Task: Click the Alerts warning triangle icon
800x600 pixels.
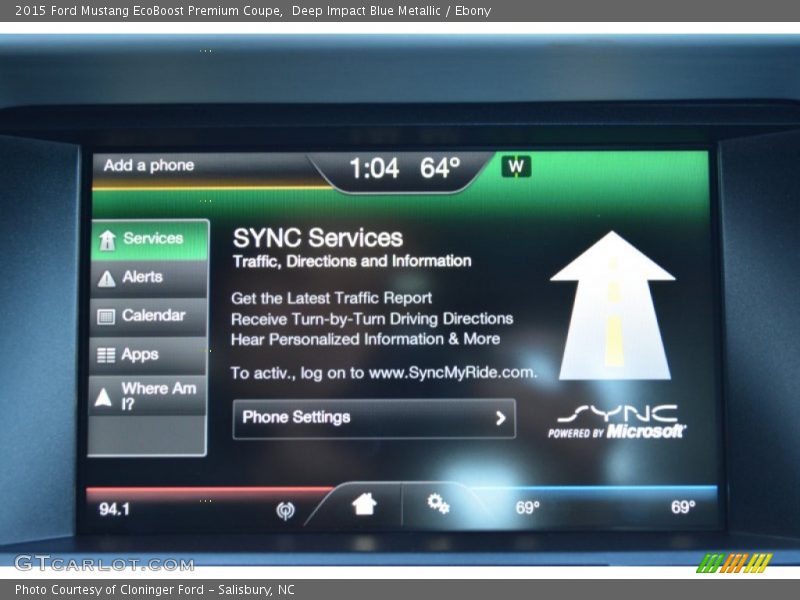Action: click(x=106, y=279)
